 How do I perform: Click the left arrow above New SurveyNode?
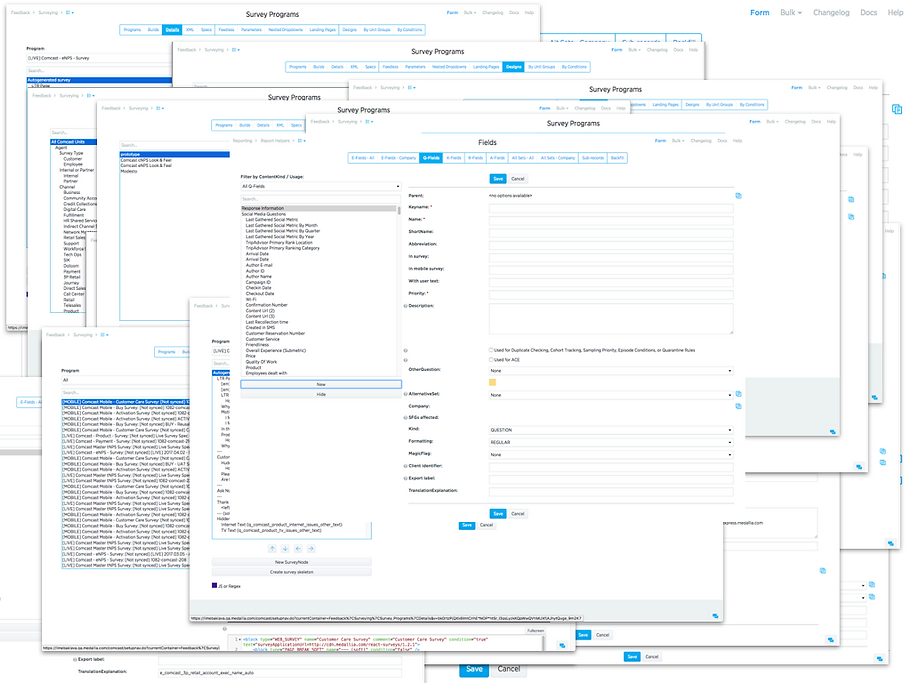(x=298, y=548)
